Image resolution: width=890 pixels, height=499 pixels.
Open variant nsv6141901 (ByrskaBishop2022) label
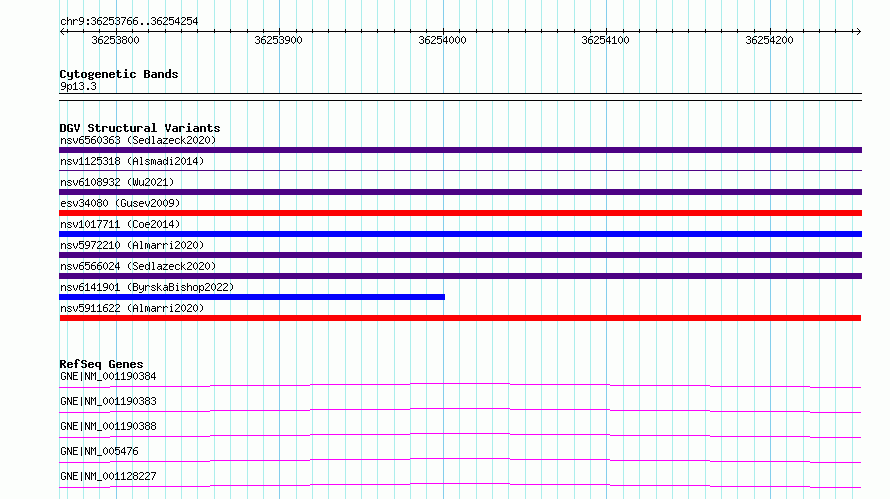147,287
